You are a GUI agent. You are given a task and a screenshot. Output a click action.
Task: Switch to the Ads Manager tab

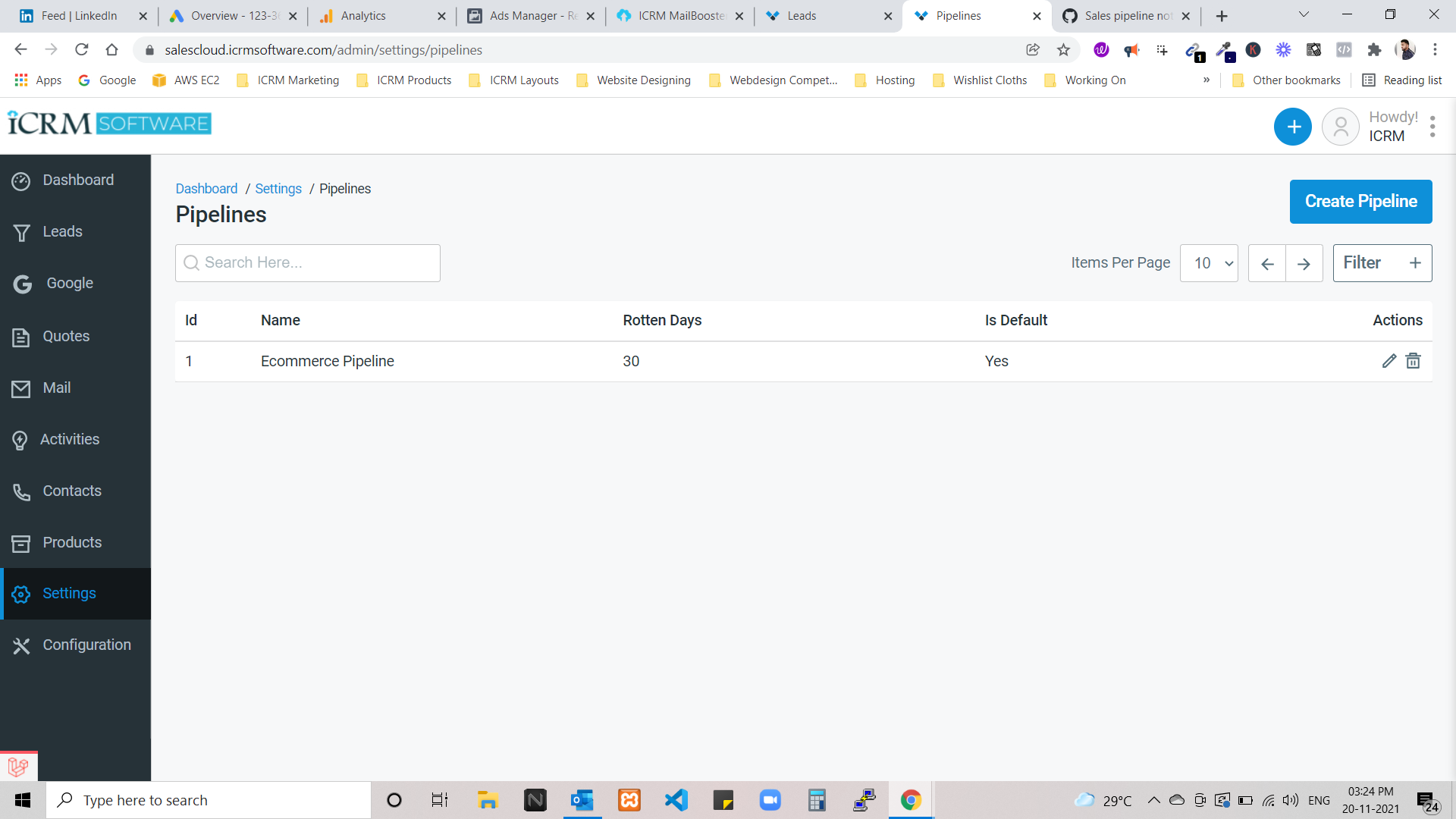tap(531, 15)
